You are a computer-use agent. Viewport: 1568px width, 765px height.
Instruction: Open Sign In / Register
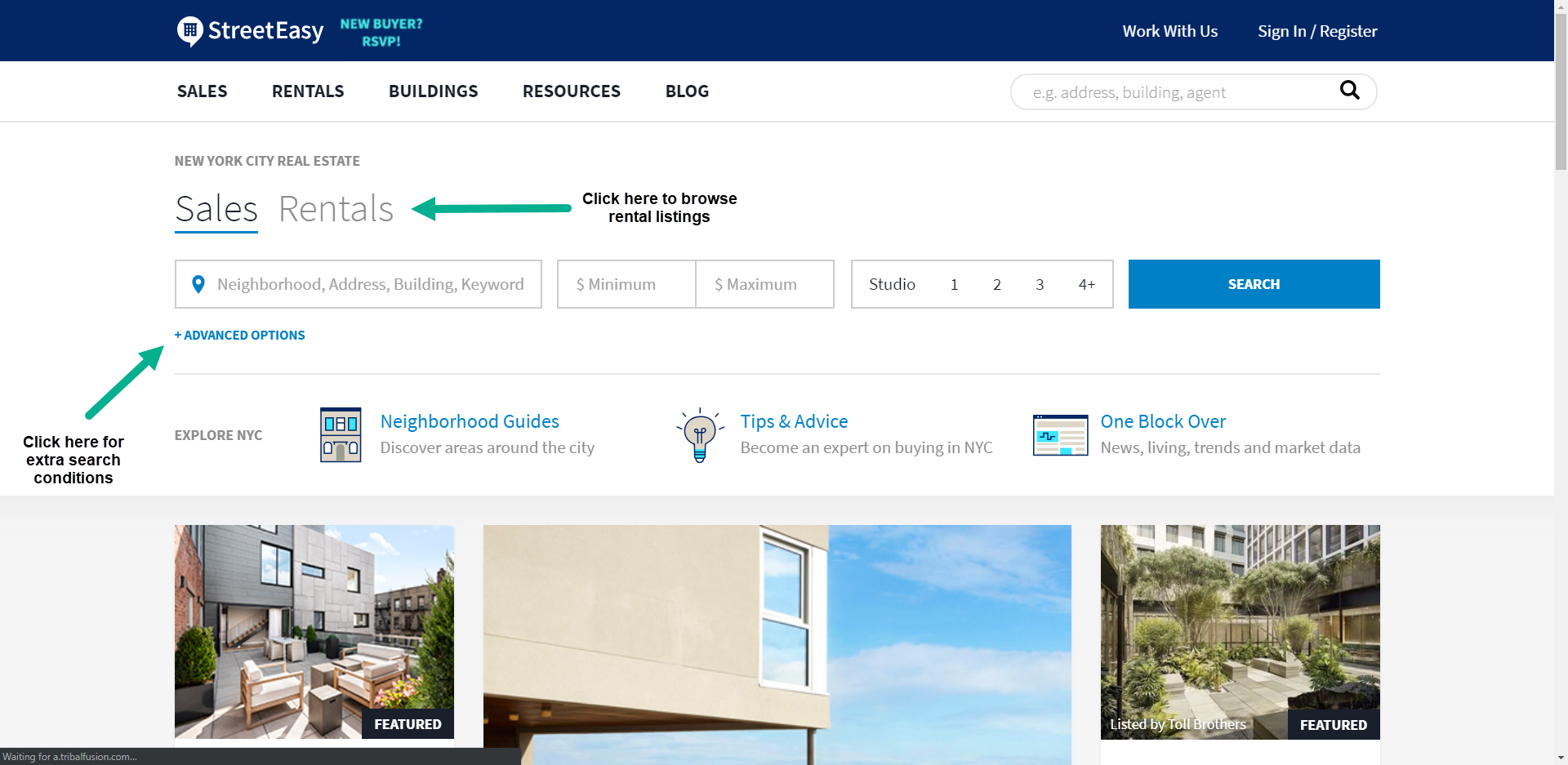click(1317, 31)
